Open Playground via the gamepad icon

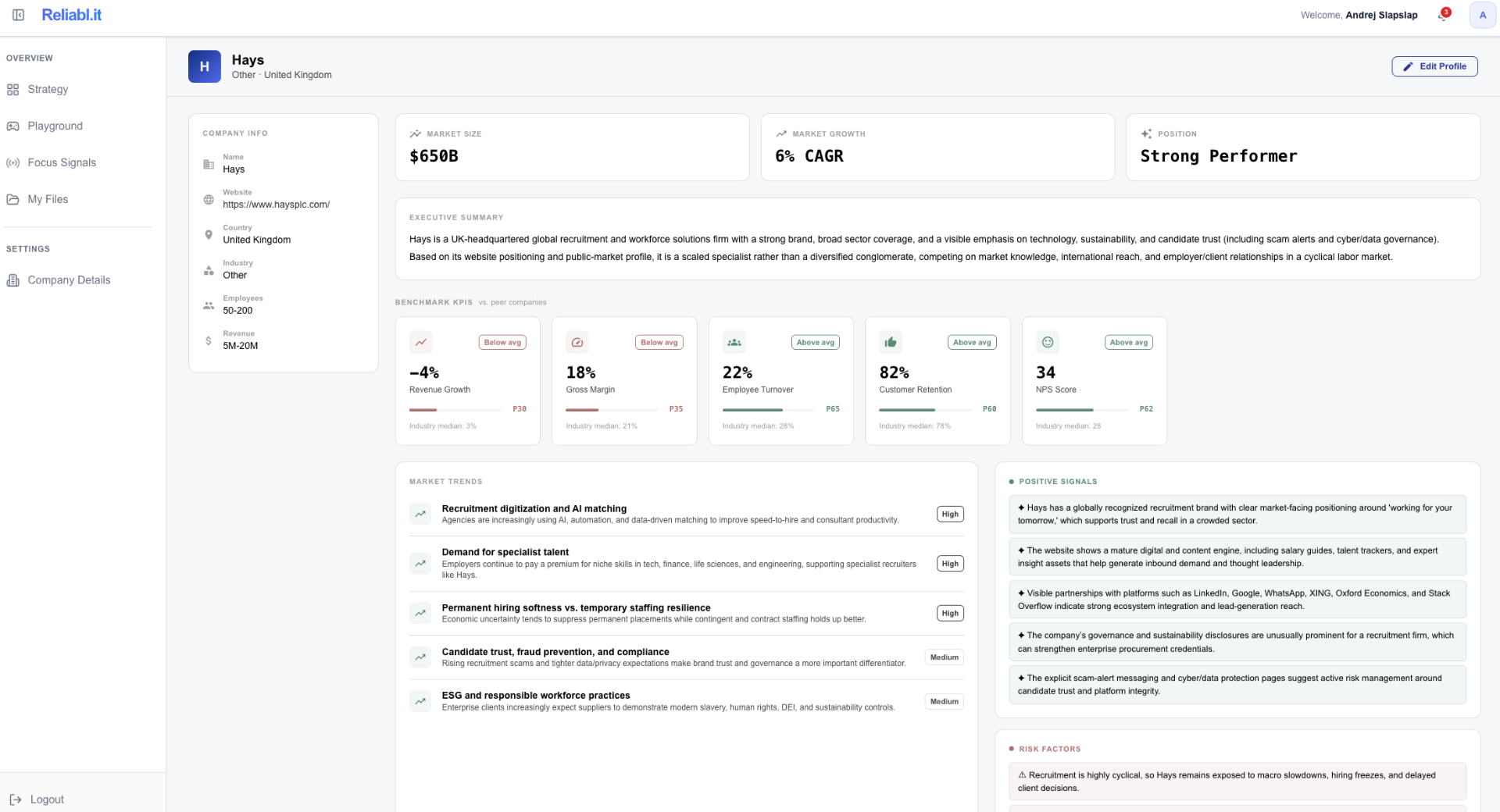coord(13,126)
